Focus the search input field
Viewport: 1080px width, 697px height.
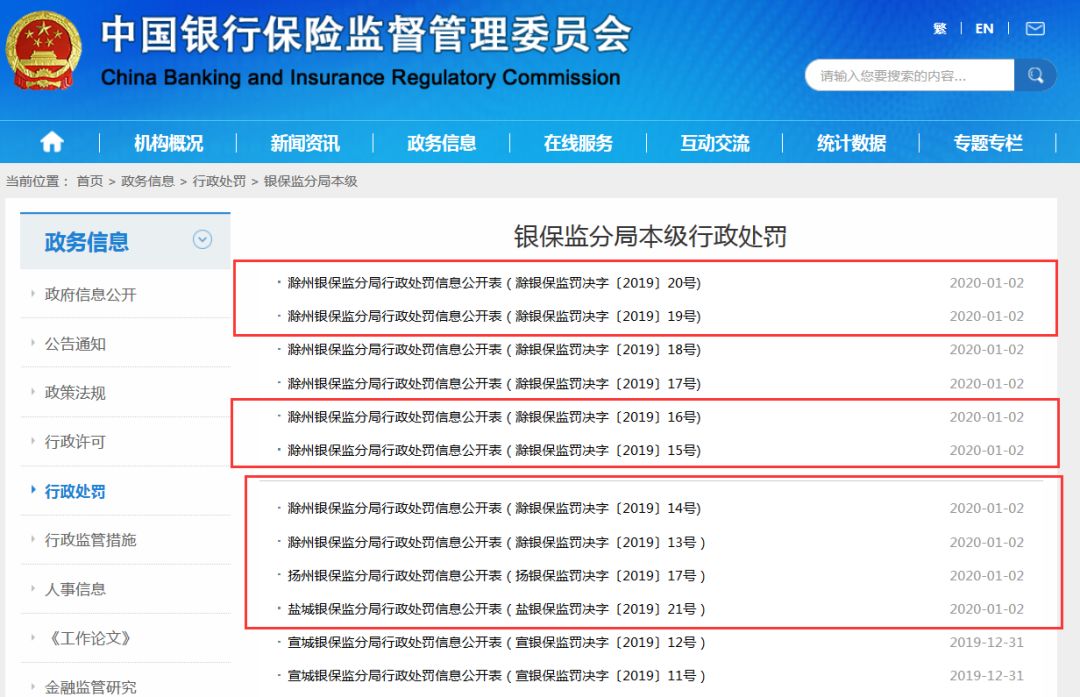click(x=909, y=75)
